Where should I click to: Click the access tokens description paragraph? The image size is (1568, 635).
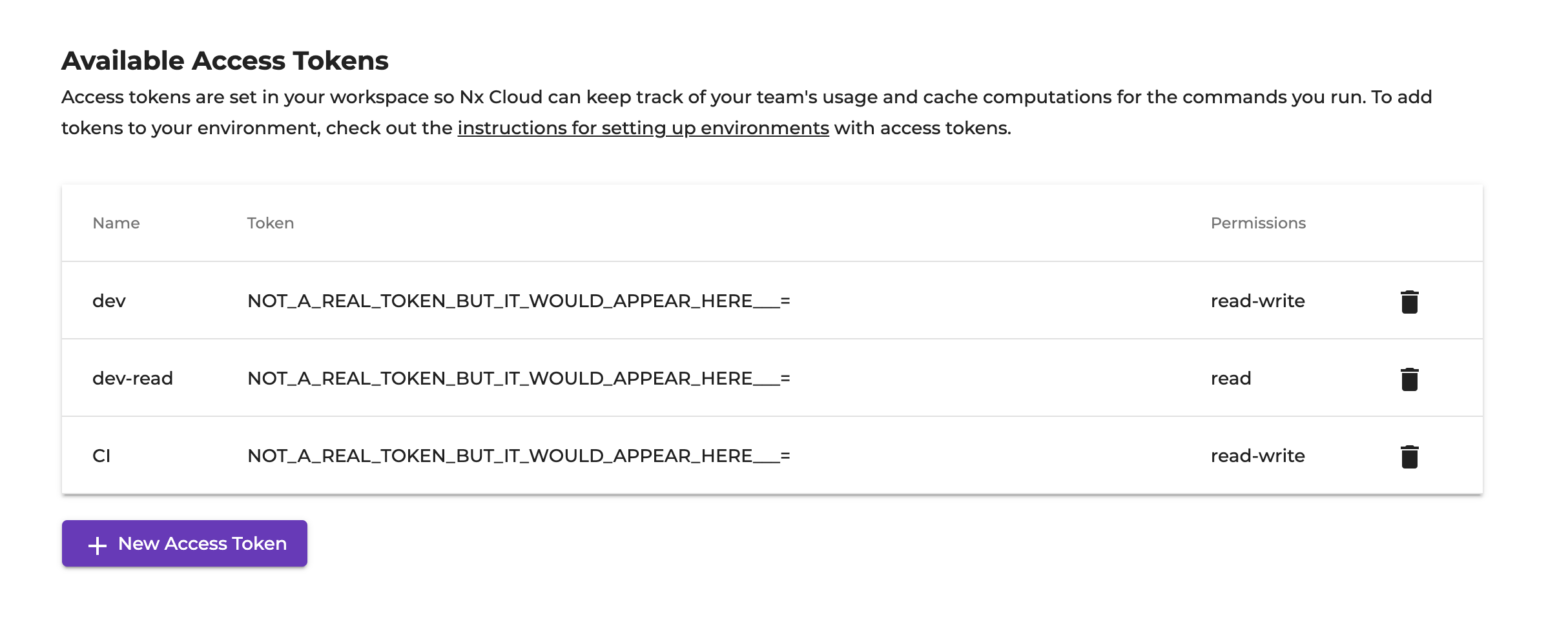[x=746, y=97]
